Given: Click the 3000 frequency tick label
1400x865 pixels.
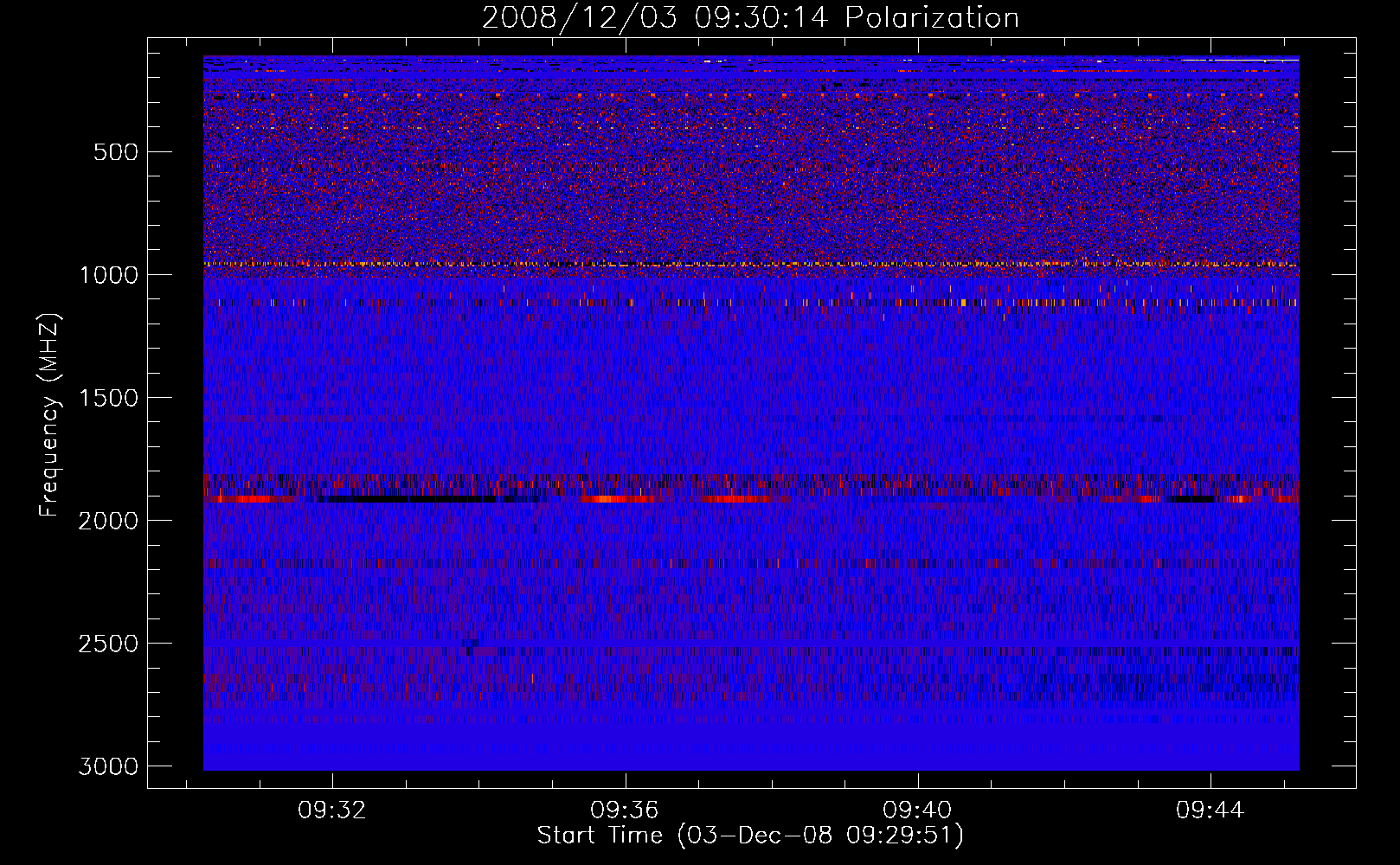Looking at the screenshot, I should click(108, 766).
